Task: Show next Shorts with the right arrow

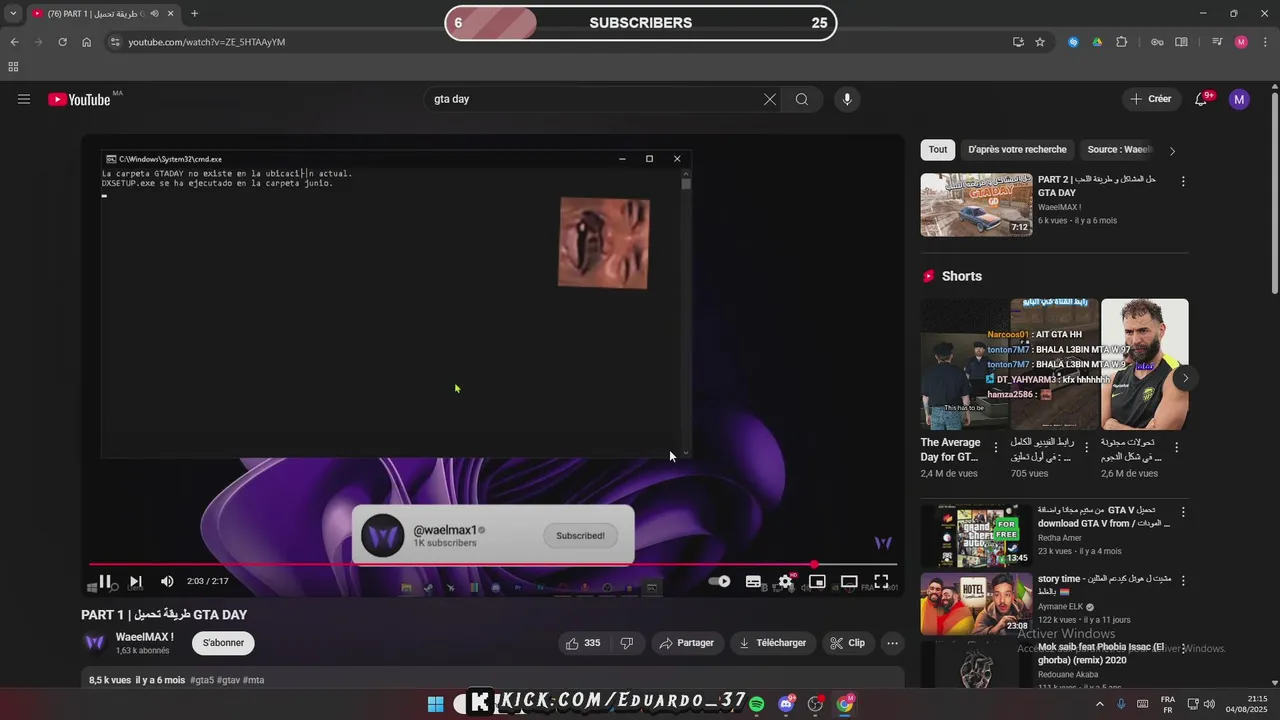Action: coord(1185,378)
